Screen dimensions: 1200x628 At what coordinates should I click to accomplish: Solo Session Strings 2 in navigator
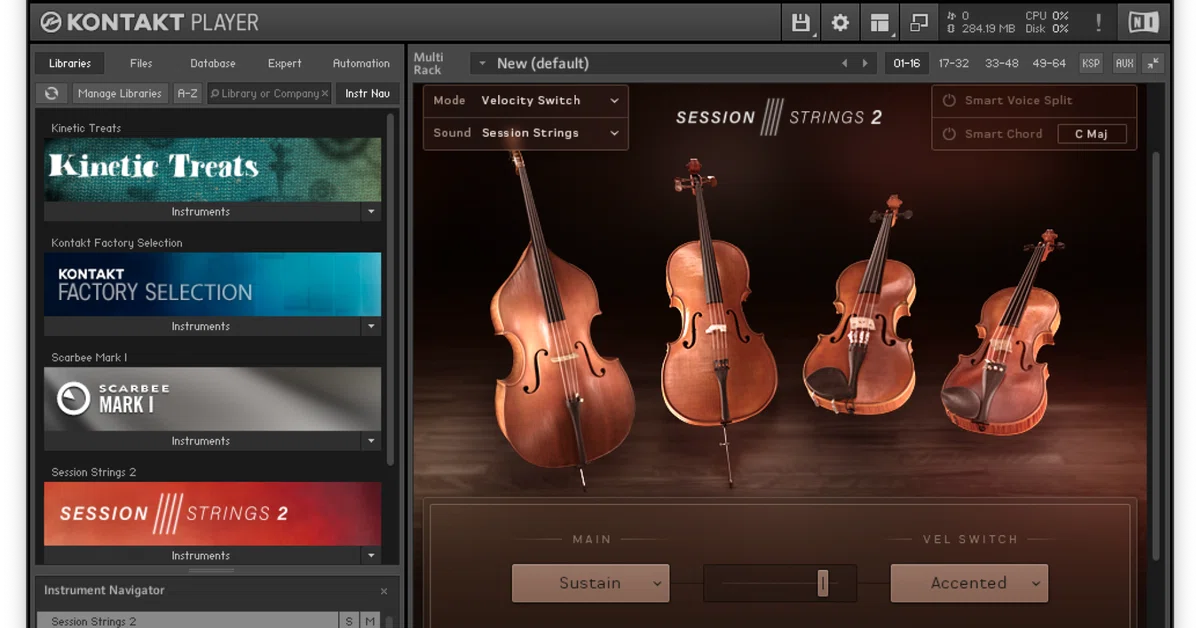point(349,621)
